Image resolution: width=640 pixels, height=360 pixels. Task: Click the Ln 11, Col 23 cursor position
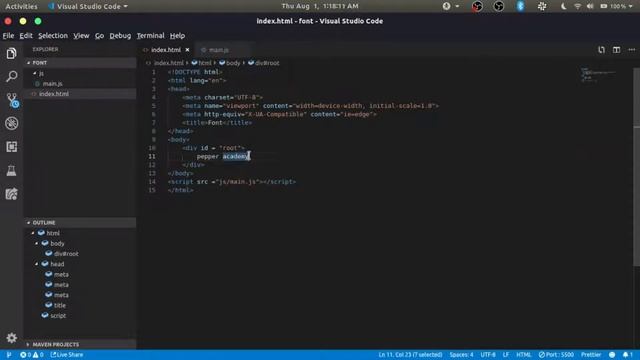[410, 355]
